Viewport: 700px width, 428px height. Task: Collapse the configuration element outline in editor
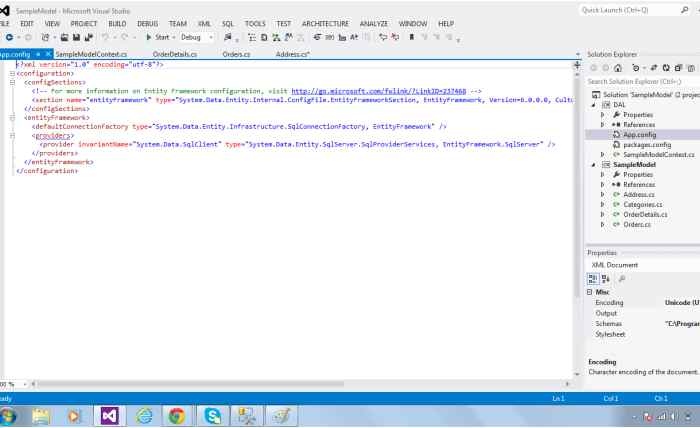tap(12, 74)
